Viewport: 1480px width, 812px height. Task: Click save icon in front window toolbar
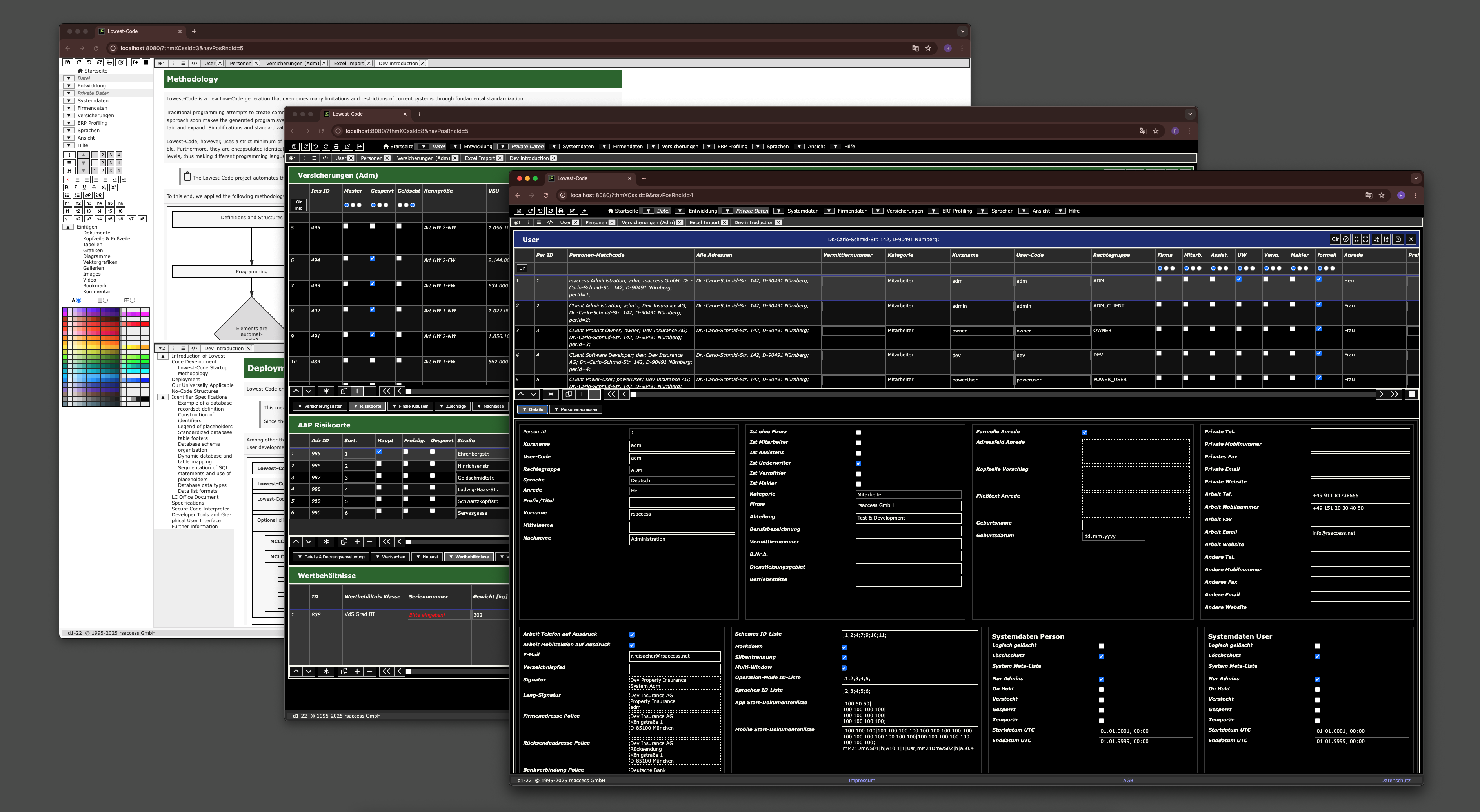pyautogui.click(x=519, y=211)
